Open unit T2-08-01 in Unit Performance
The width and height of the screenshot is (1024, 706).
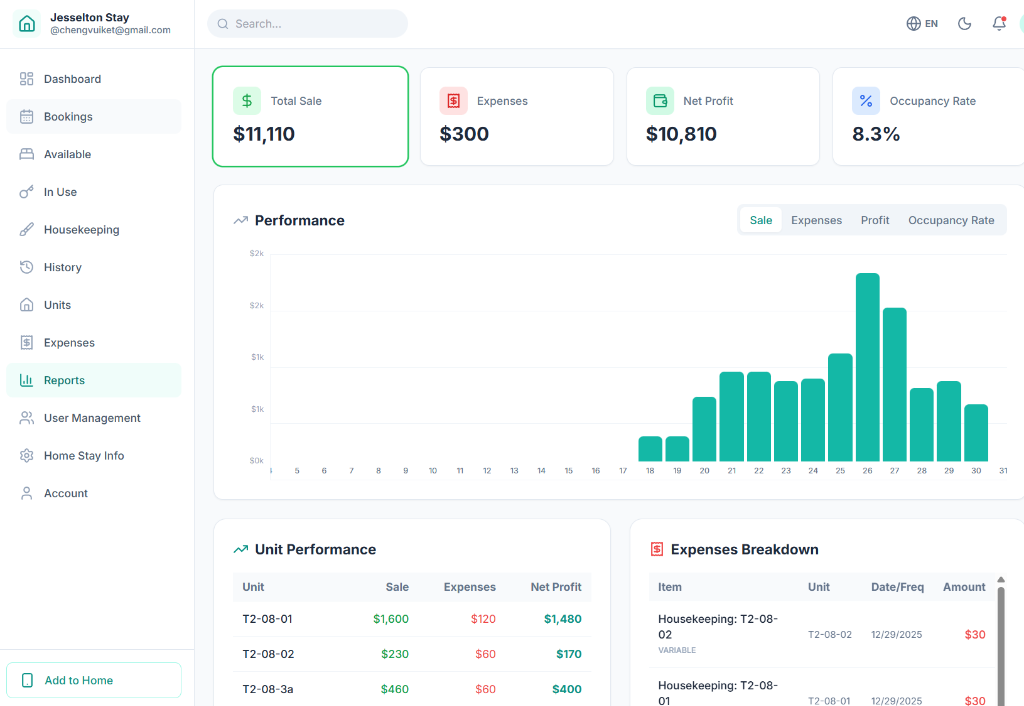(268, 619)
